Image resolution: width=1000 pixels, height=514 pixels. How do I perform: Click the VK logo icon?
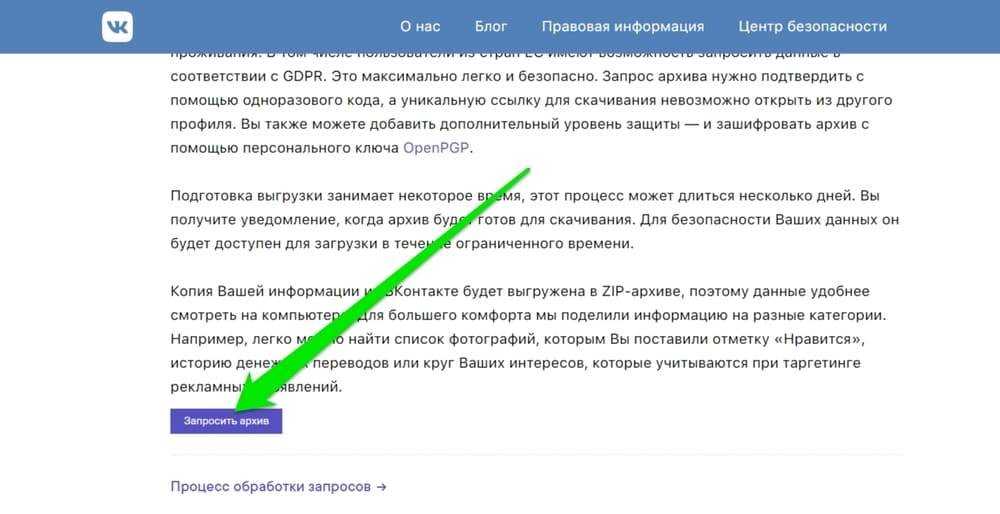(x=117, y=27)
